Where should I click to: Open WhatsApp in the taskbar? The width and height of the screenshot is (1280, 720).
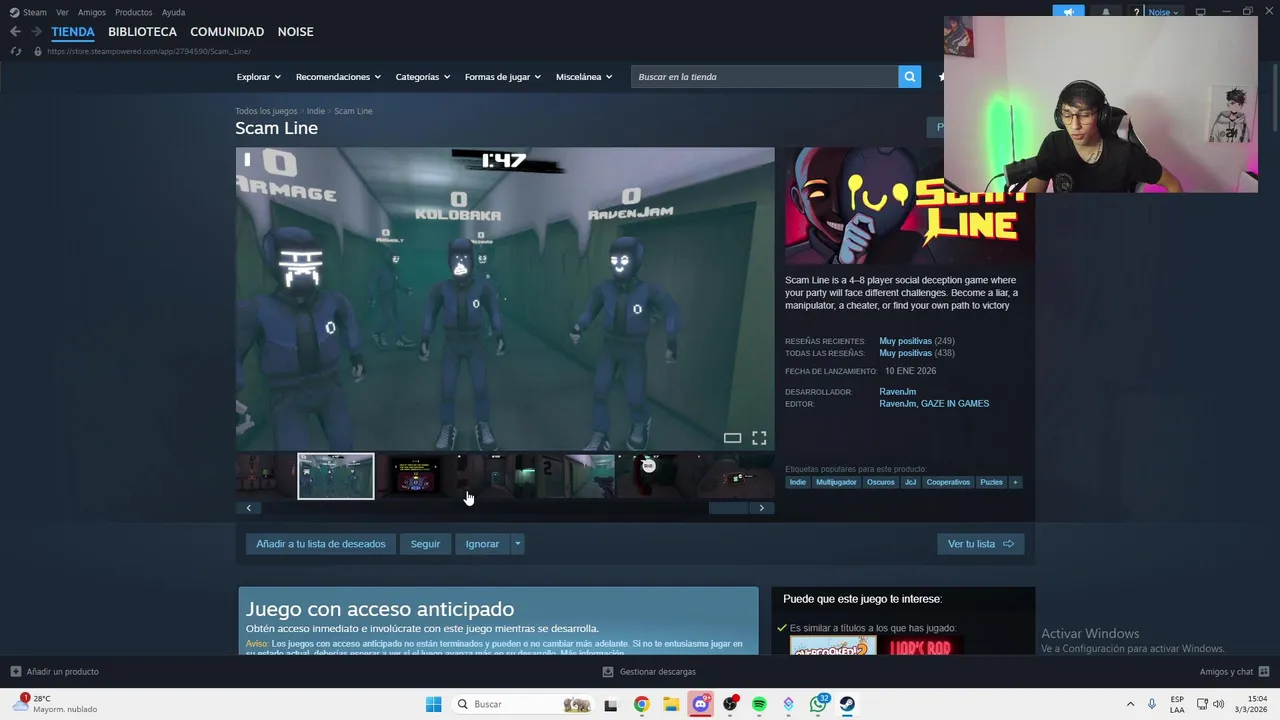pos(818,704)
